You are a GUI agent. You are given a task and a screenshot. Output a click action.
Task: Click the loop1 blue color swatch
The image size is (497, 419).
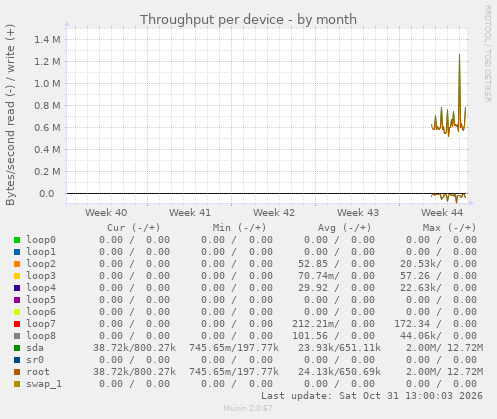click(17, 252)
